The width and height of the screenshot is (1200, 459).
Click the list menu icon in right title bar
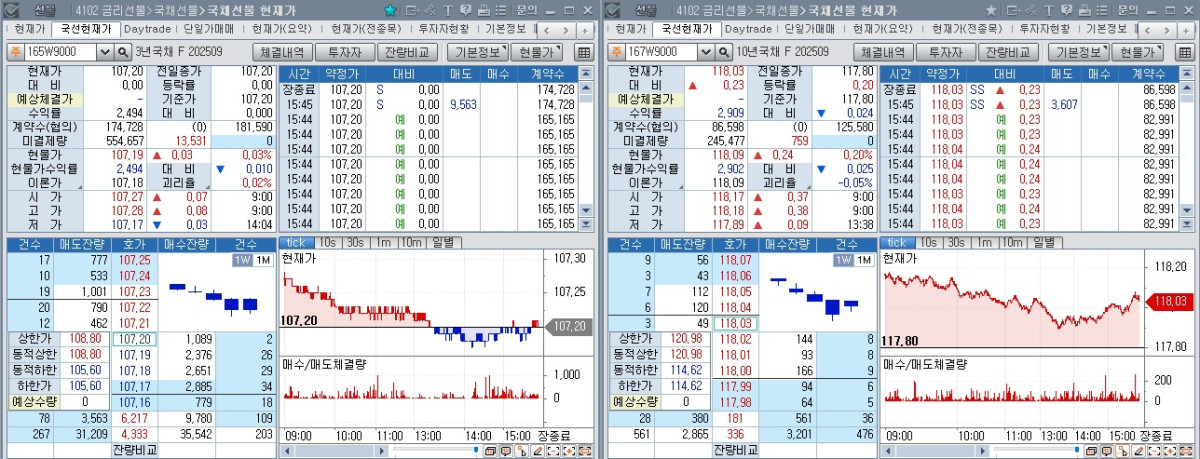(1102, 10)
